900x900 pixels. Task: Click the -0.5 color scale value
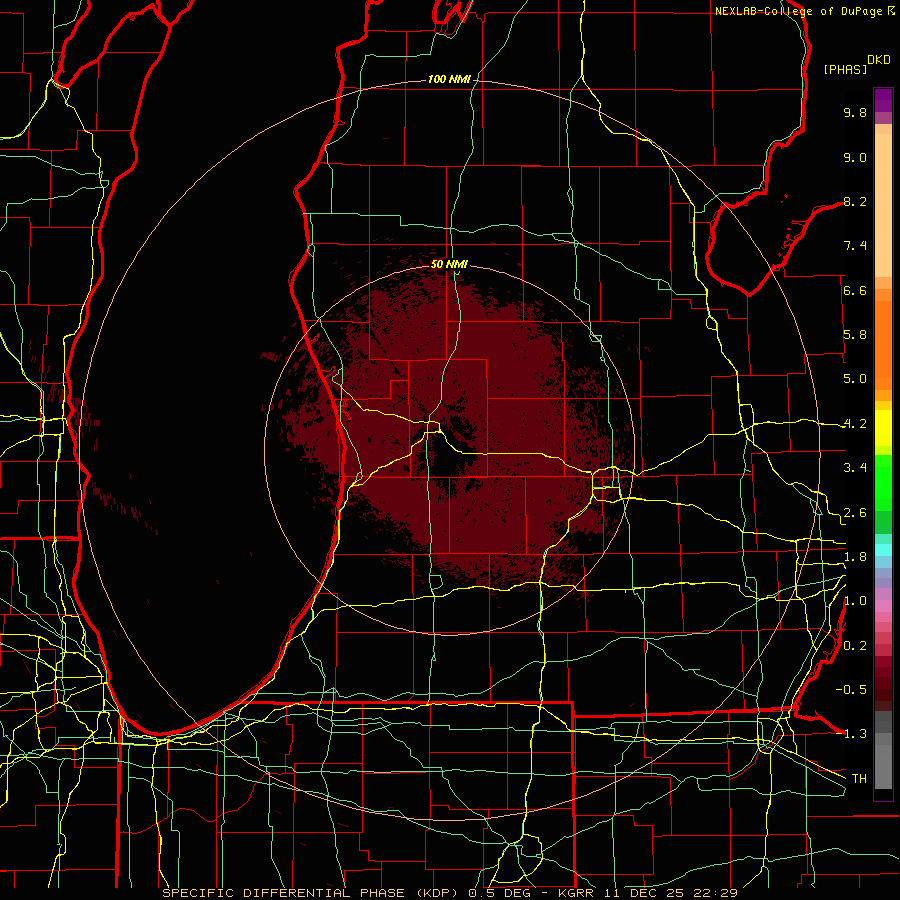click(851, 690)
